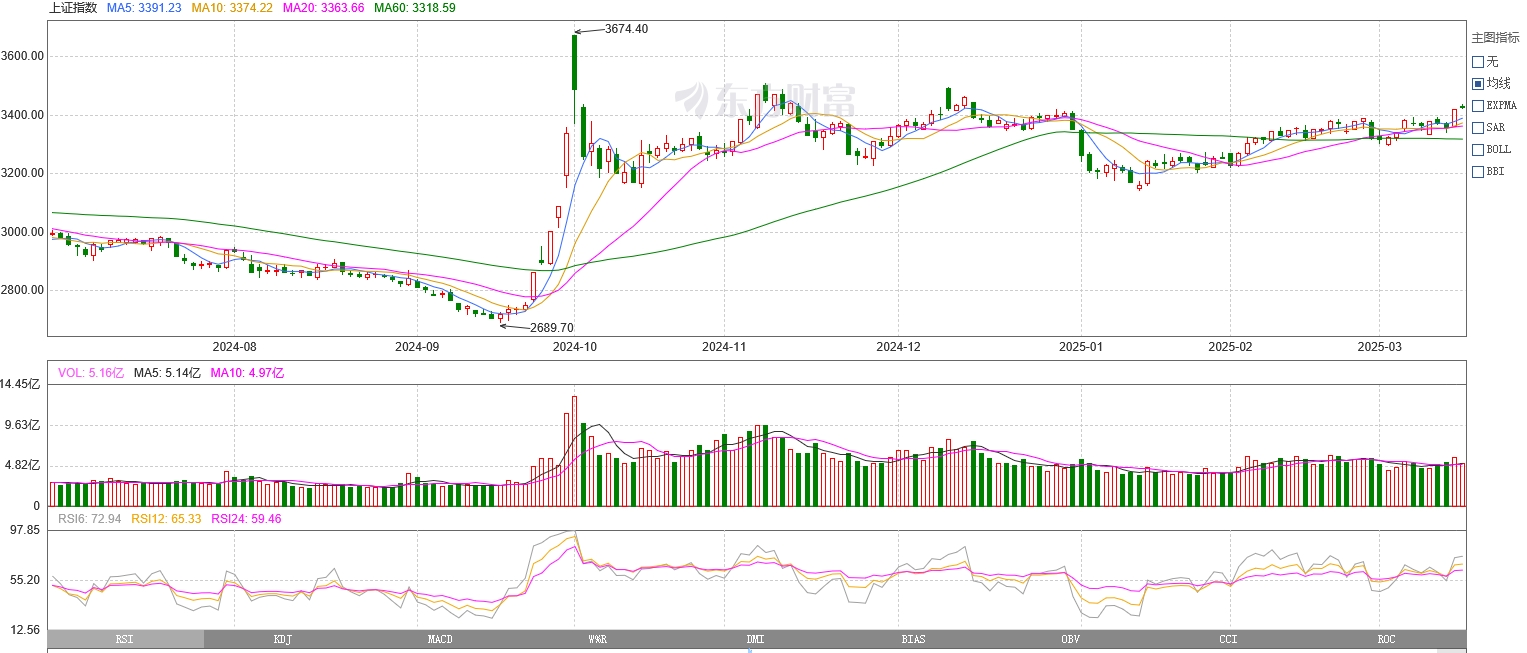Click the volume MA5: 5.14亿 label
1527x653 pixels.
167,373
